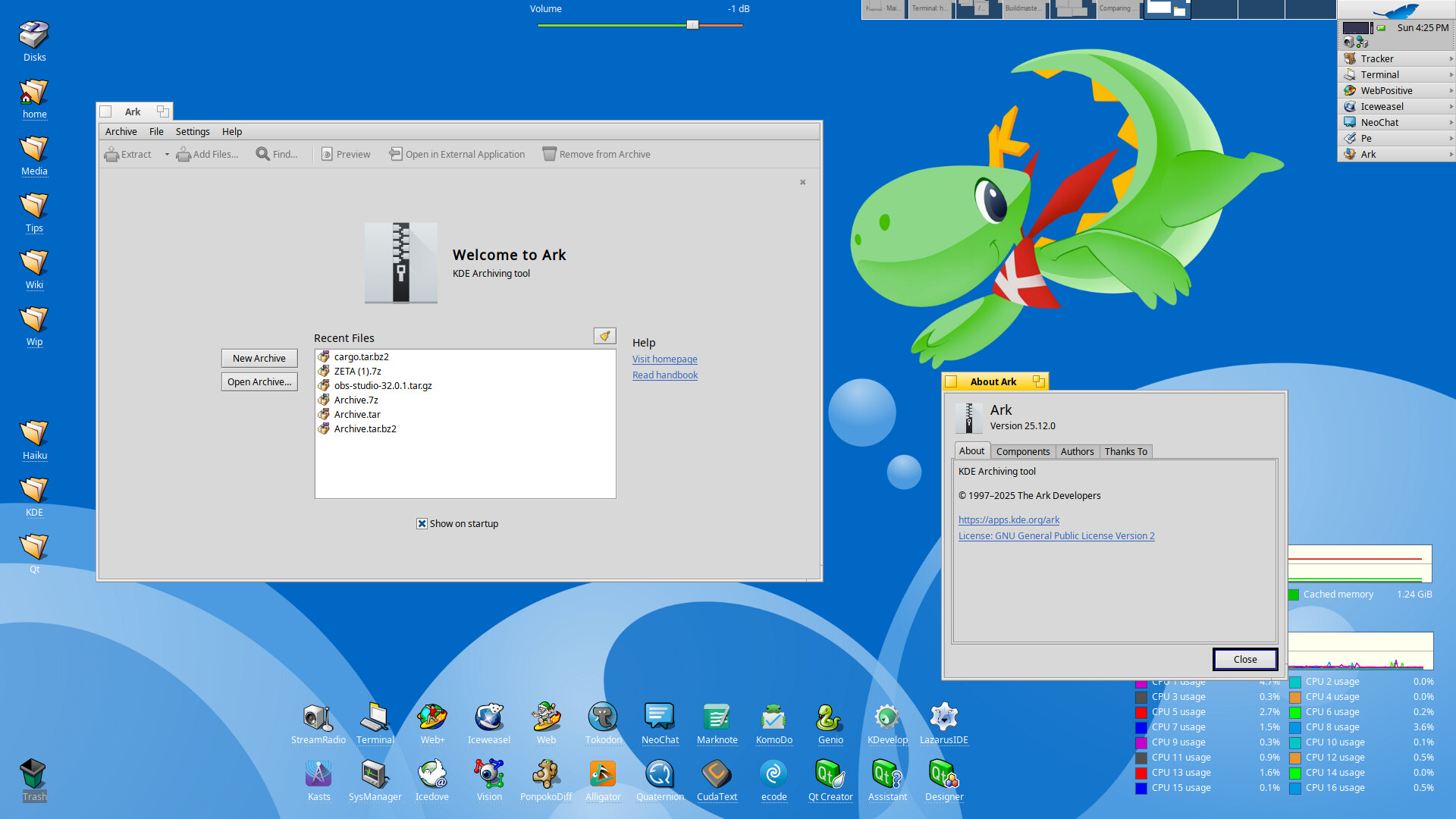Viewport: 1456px width, 819px height.
Task: Open the Visit homepage link
Action: (x=664, y=359)
